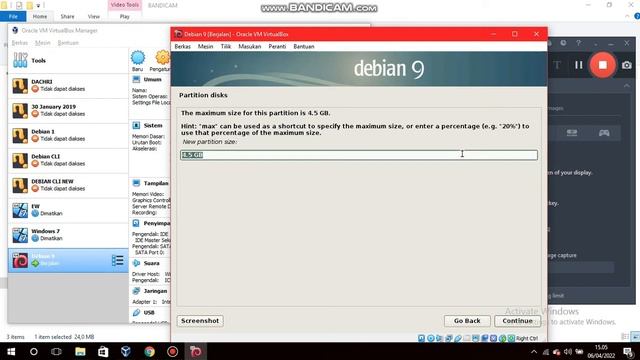Viewport: 640px width, 360px height.
Task: Open VirtualBox cube icon on taskbar
Action: click(x=126, y=351)
